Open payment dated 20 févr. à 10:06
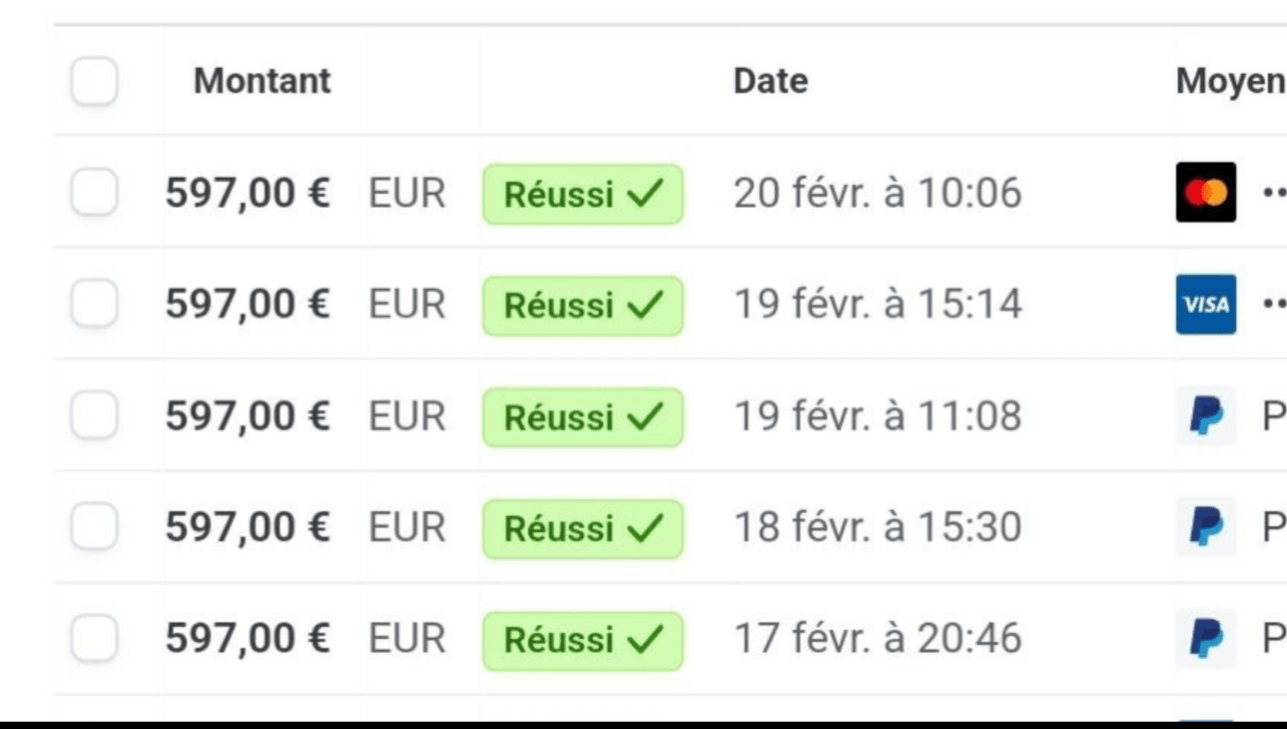Image resolution: width=1287 pixels, height=729 pixels. (x=877, y=192)
